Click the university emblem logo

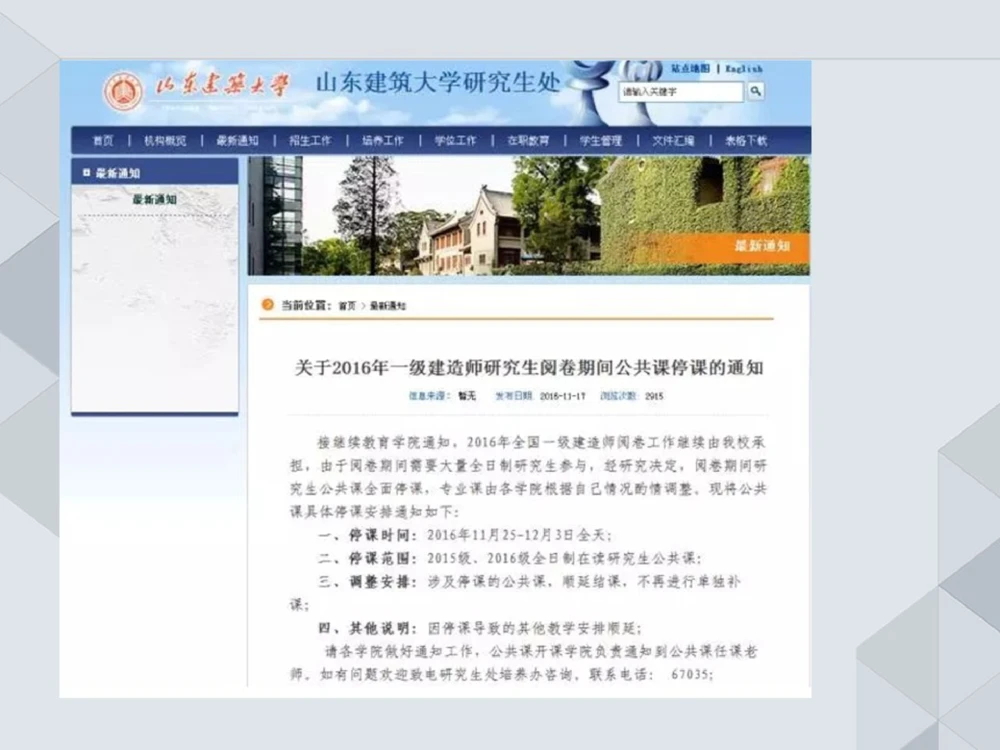(x=125, y=90)
